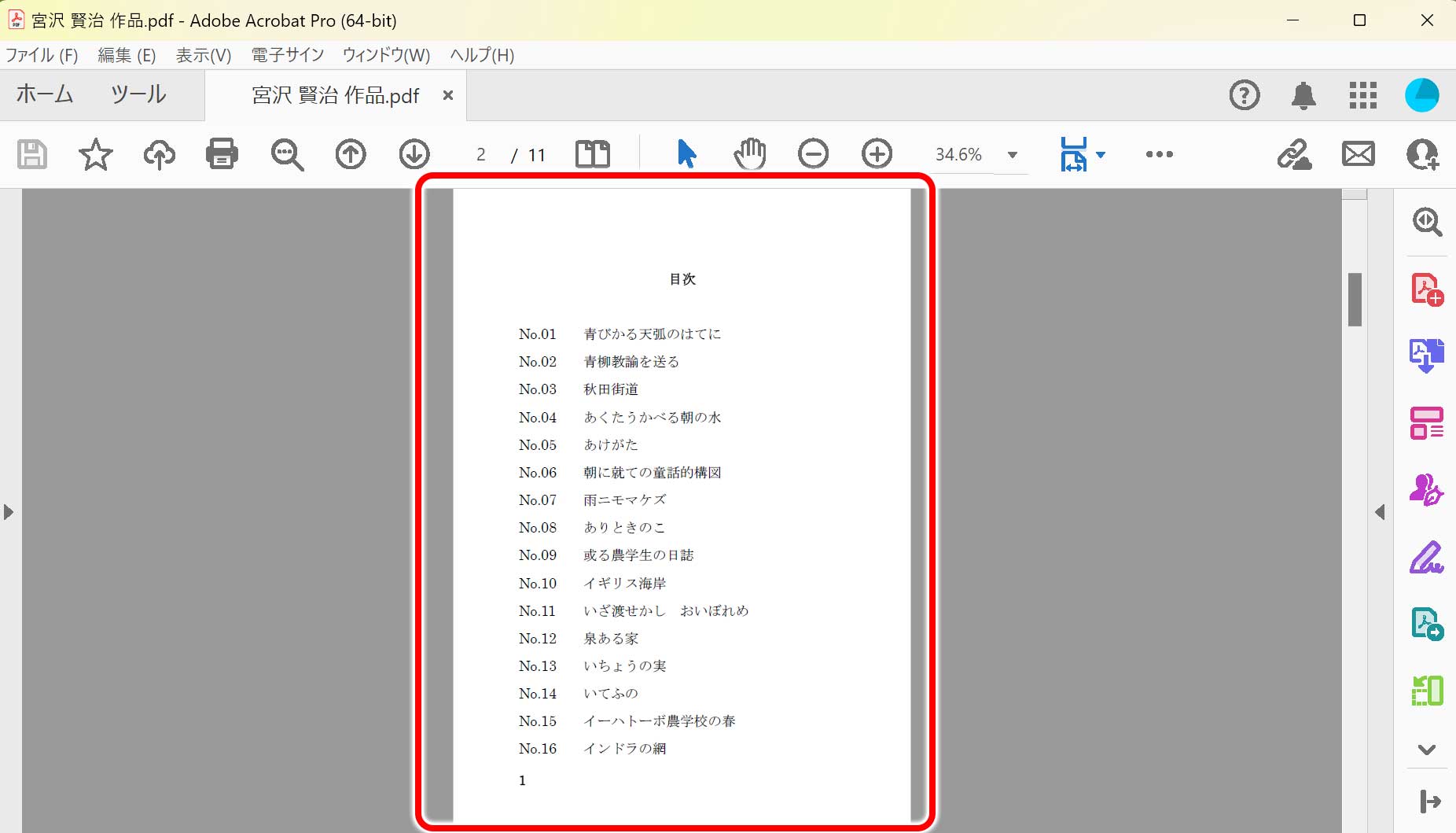Print the document with printer icon
Viewport: 1456px width, 833px height.
click(222, 154)
